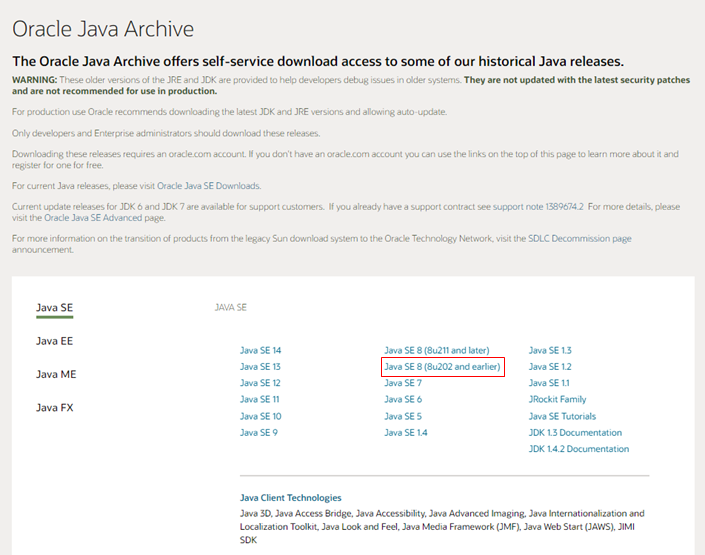Viewport: 705px width, 555px height.
Task: Open the Java SE 9 link
Action: tap(259, 432)
